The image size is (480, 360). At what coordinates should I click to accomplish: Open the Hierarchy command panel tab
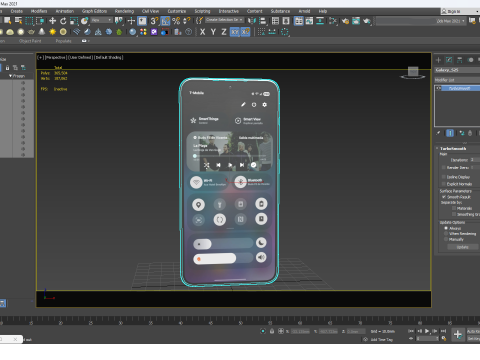[460, 60]
